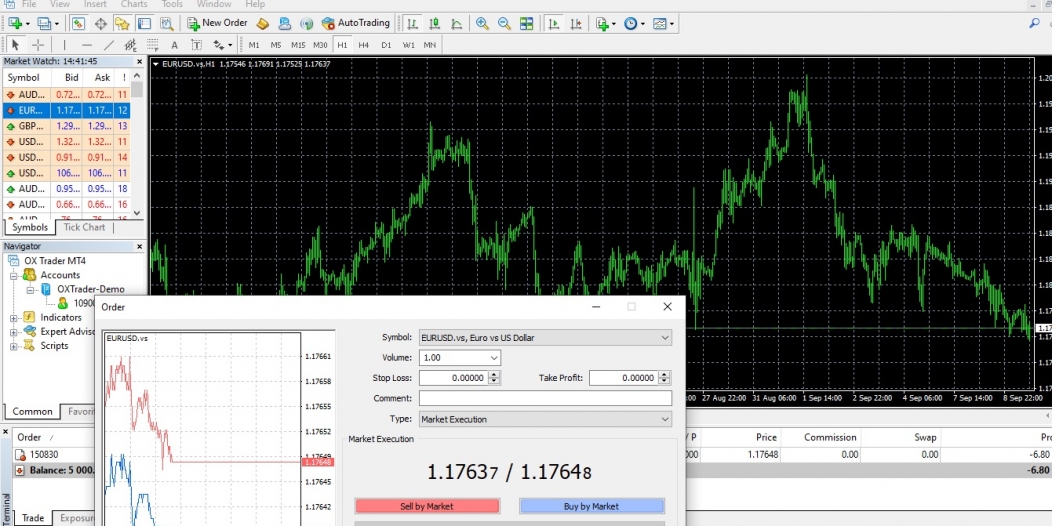
Task: Toggle the Auto Scroll chart icon
Action: 554,23
